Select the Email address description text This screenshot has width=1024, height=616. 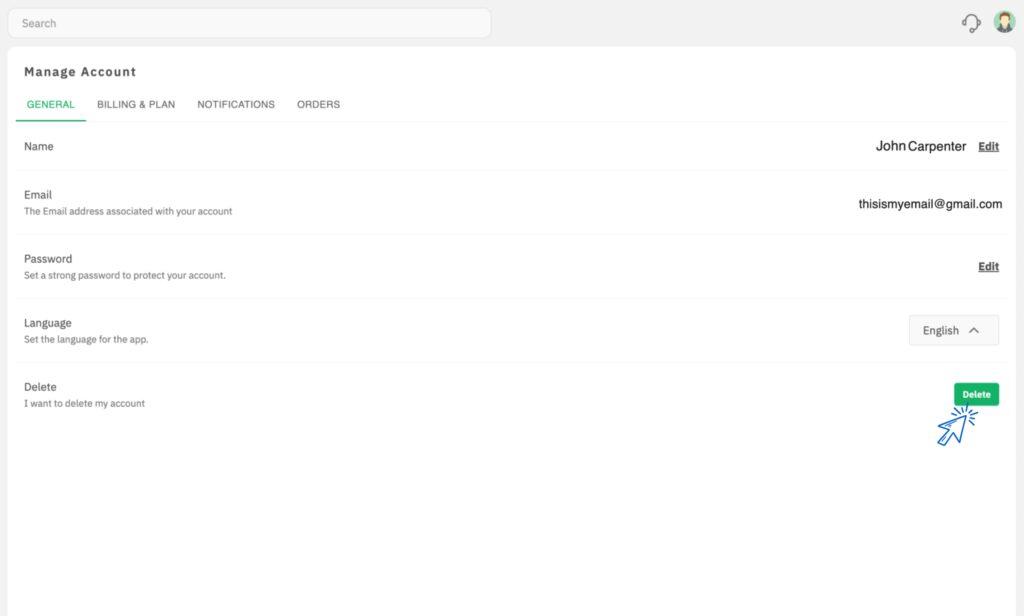pyautogui.click(x=128, y=211)
